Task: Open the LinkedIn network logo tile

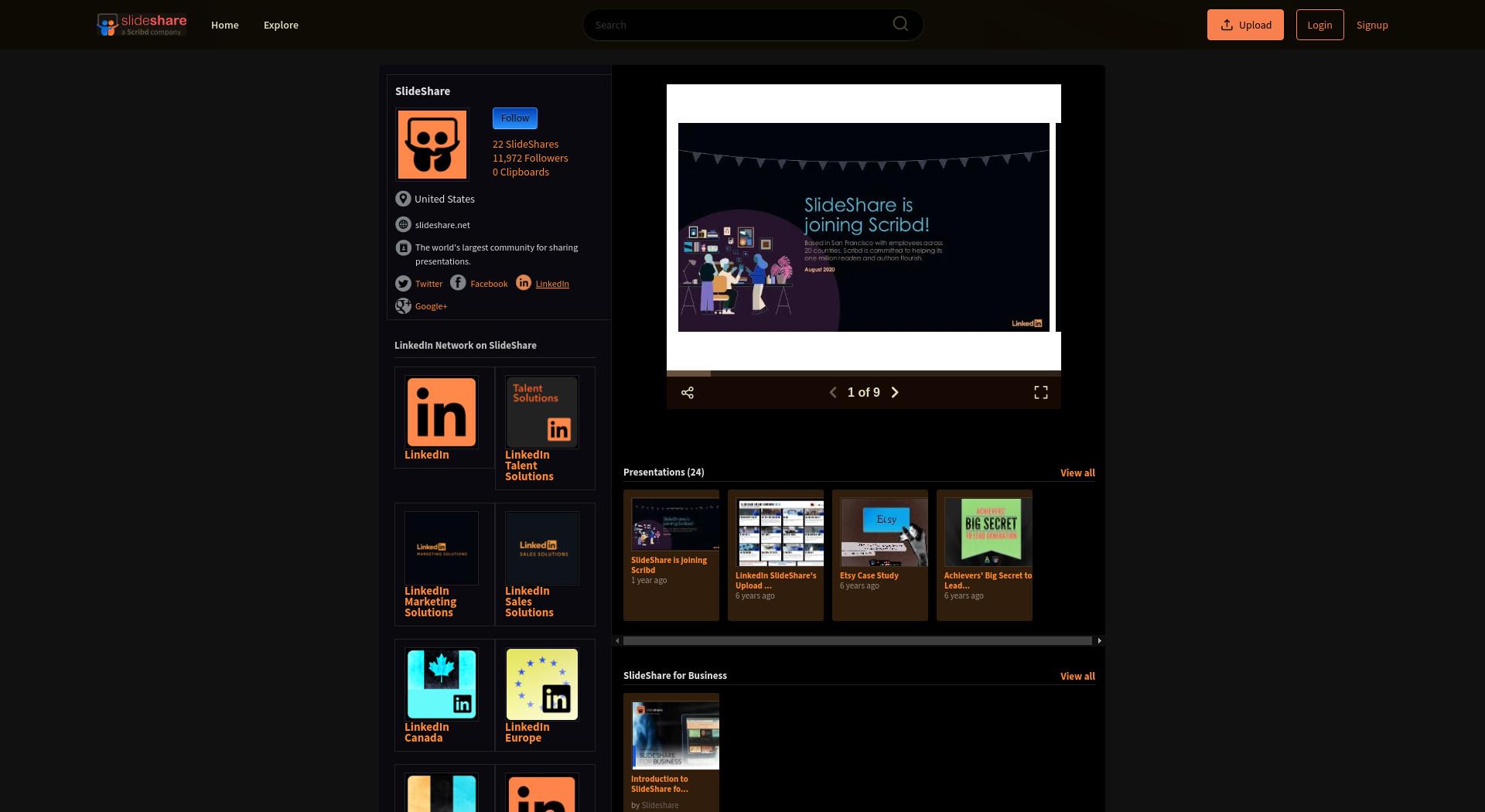Action: pyautogui.click(x=442, y=412)
